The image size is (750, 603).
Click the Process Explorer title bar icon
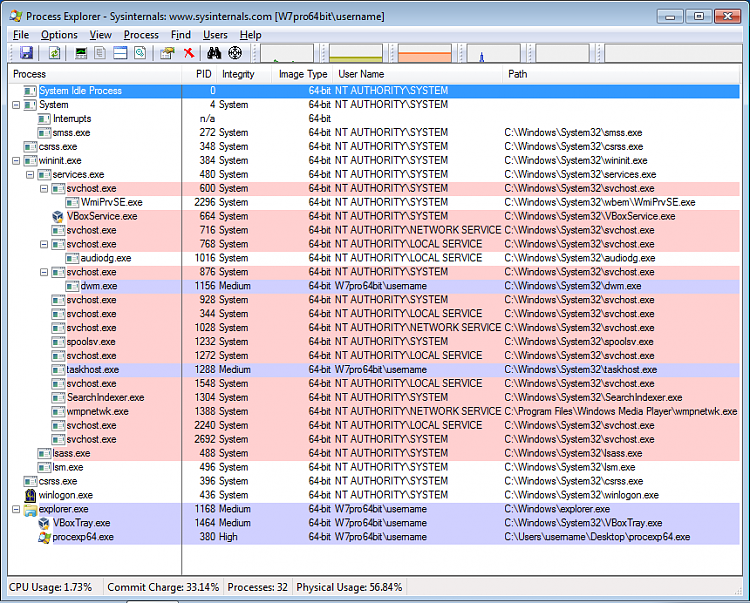click(16, 16)
